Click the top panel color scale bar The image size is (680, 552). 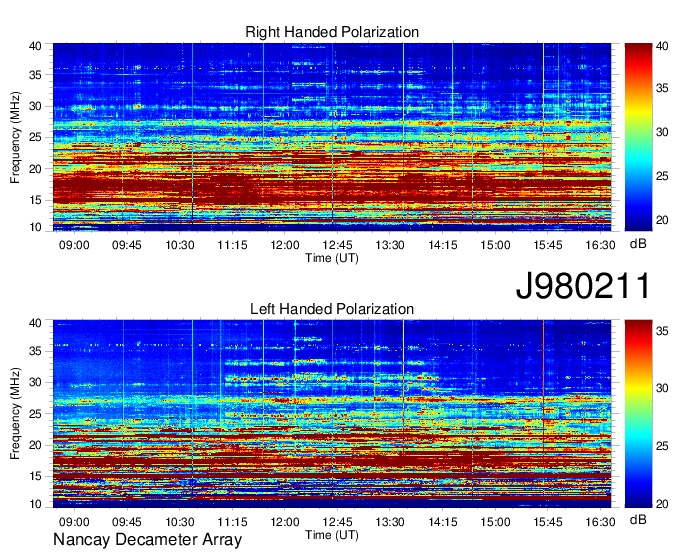pyautogui.click(x=638, y=137)
